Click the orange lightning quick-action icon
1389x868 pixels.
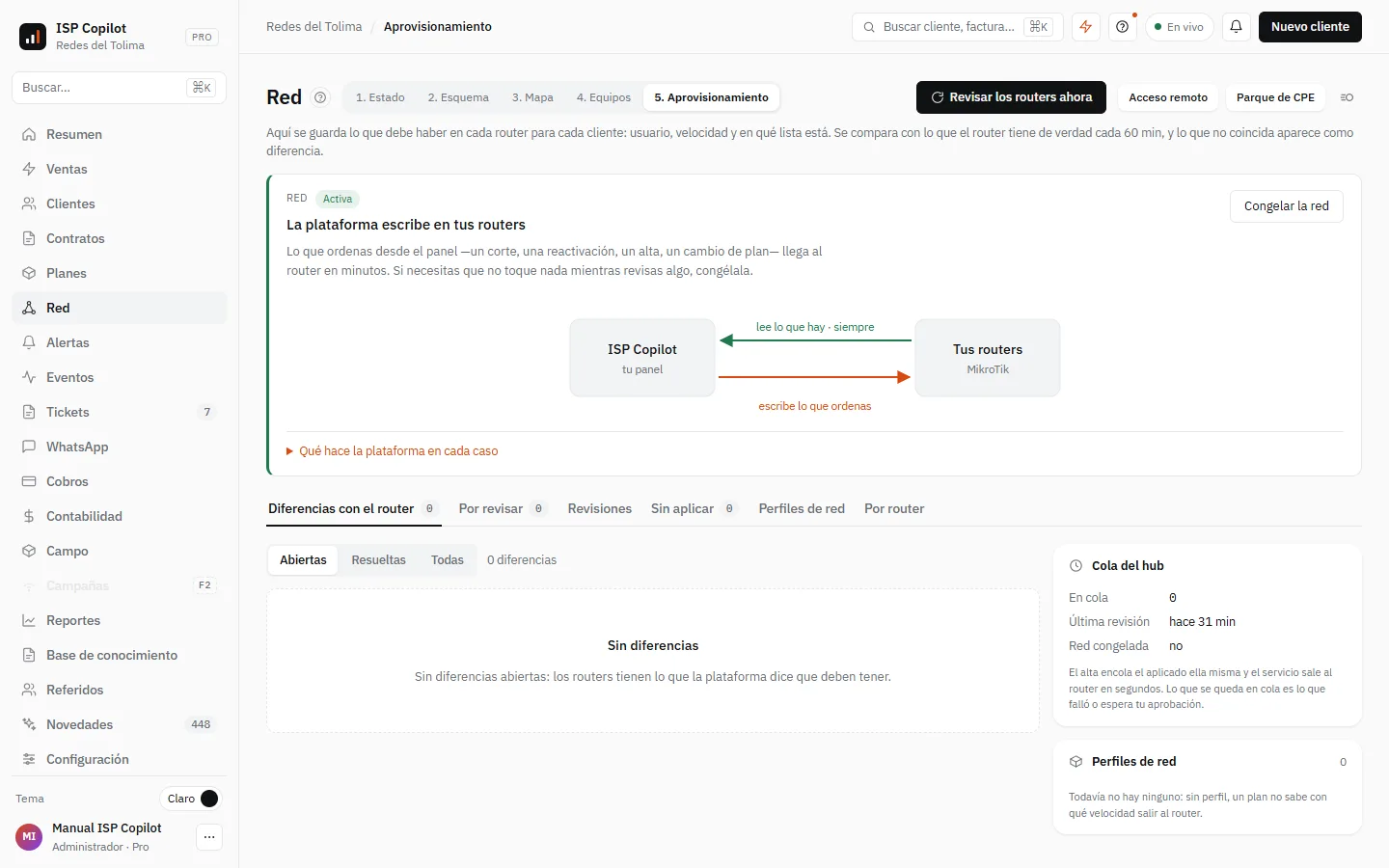(x=1086, y=27)
